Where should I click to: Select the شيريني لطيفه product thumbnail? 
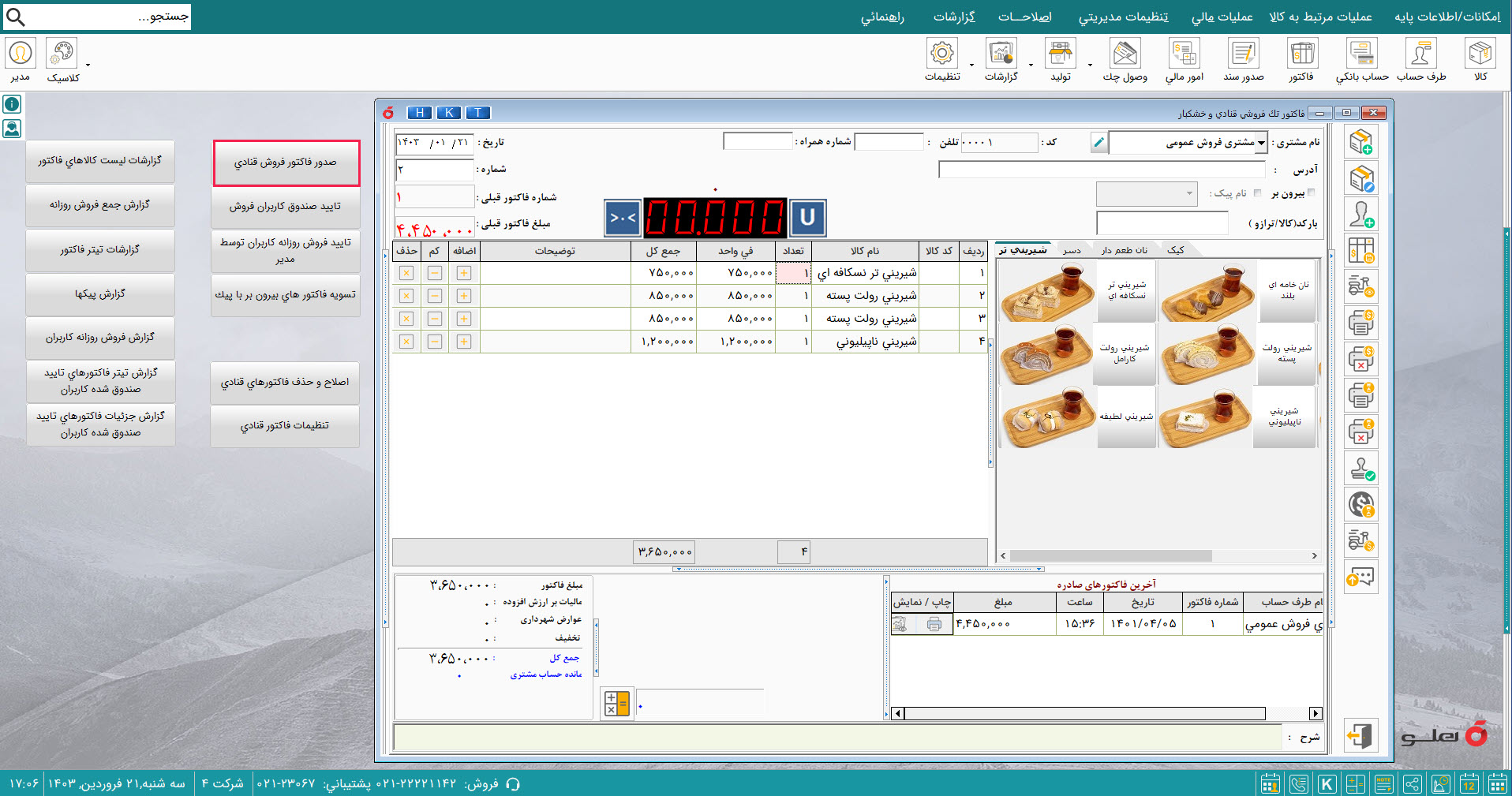coord(1077,418)
